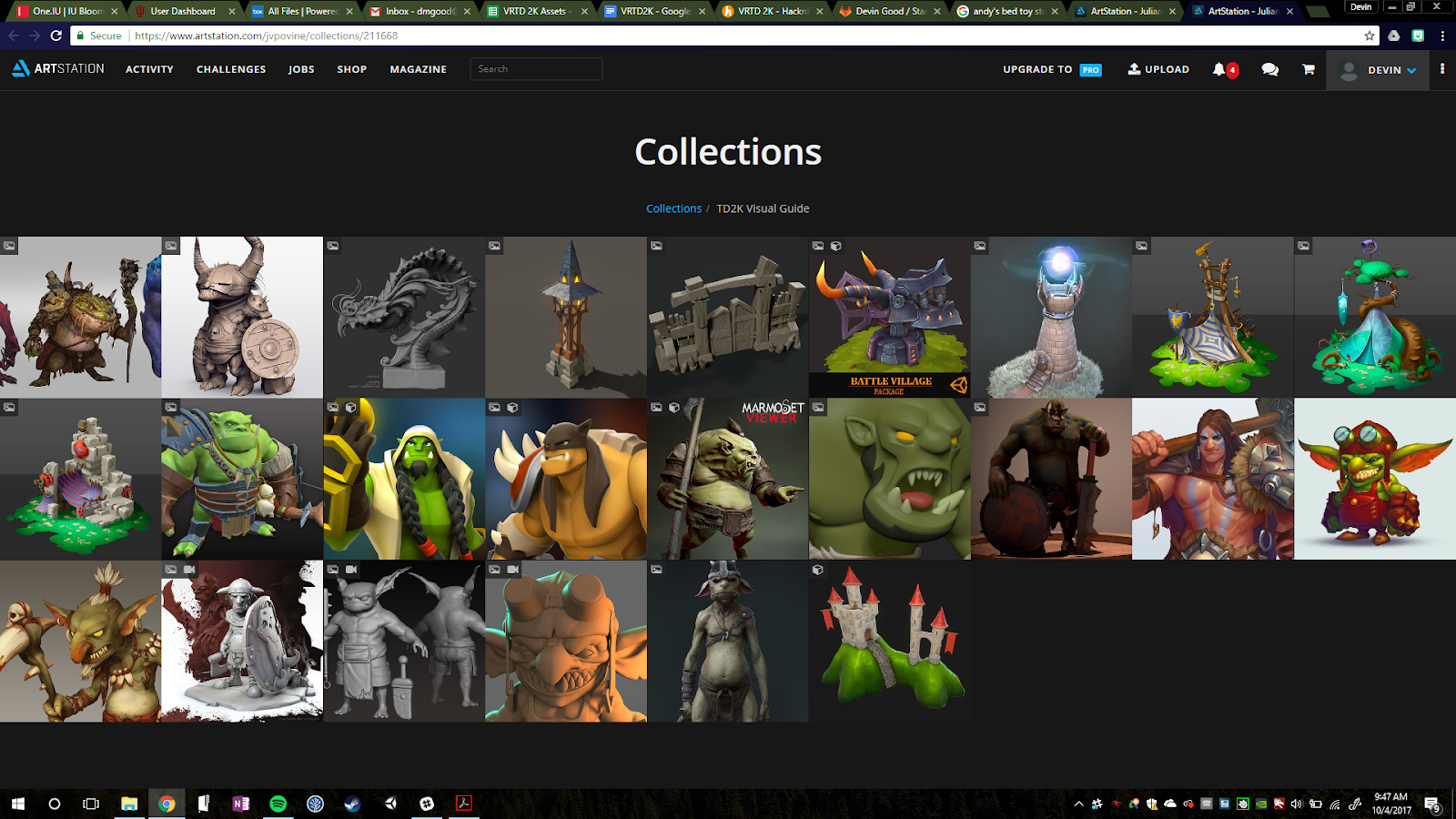Open the volume control in the tray
This screenshot has height=819, width=1456.
[x=1297, y=804]
